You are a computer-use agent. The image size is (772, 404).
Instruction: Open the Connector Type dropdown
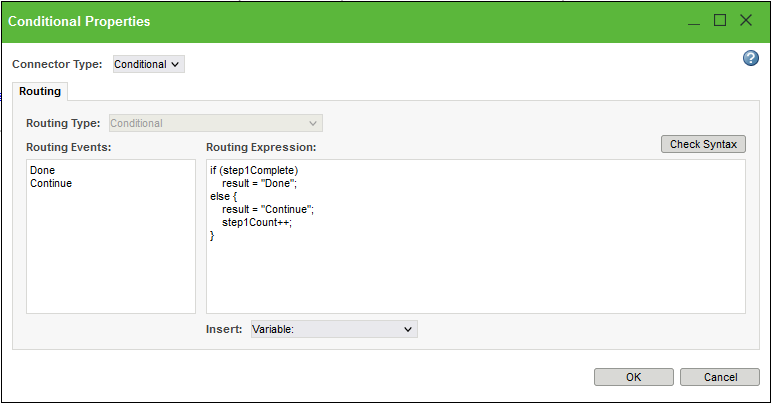coord(148,64)
